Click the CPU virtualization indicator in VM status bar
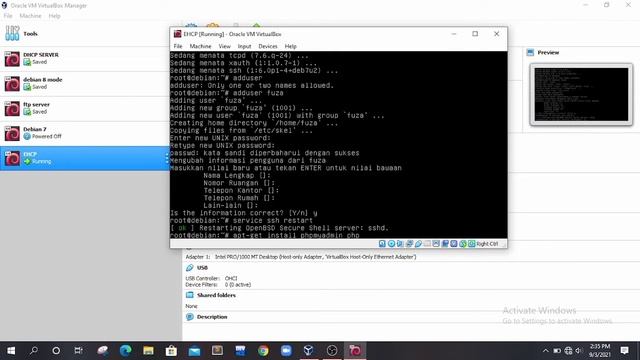This screenshot has height=360, width=640. pyautogui.click(x=454, y=244)
